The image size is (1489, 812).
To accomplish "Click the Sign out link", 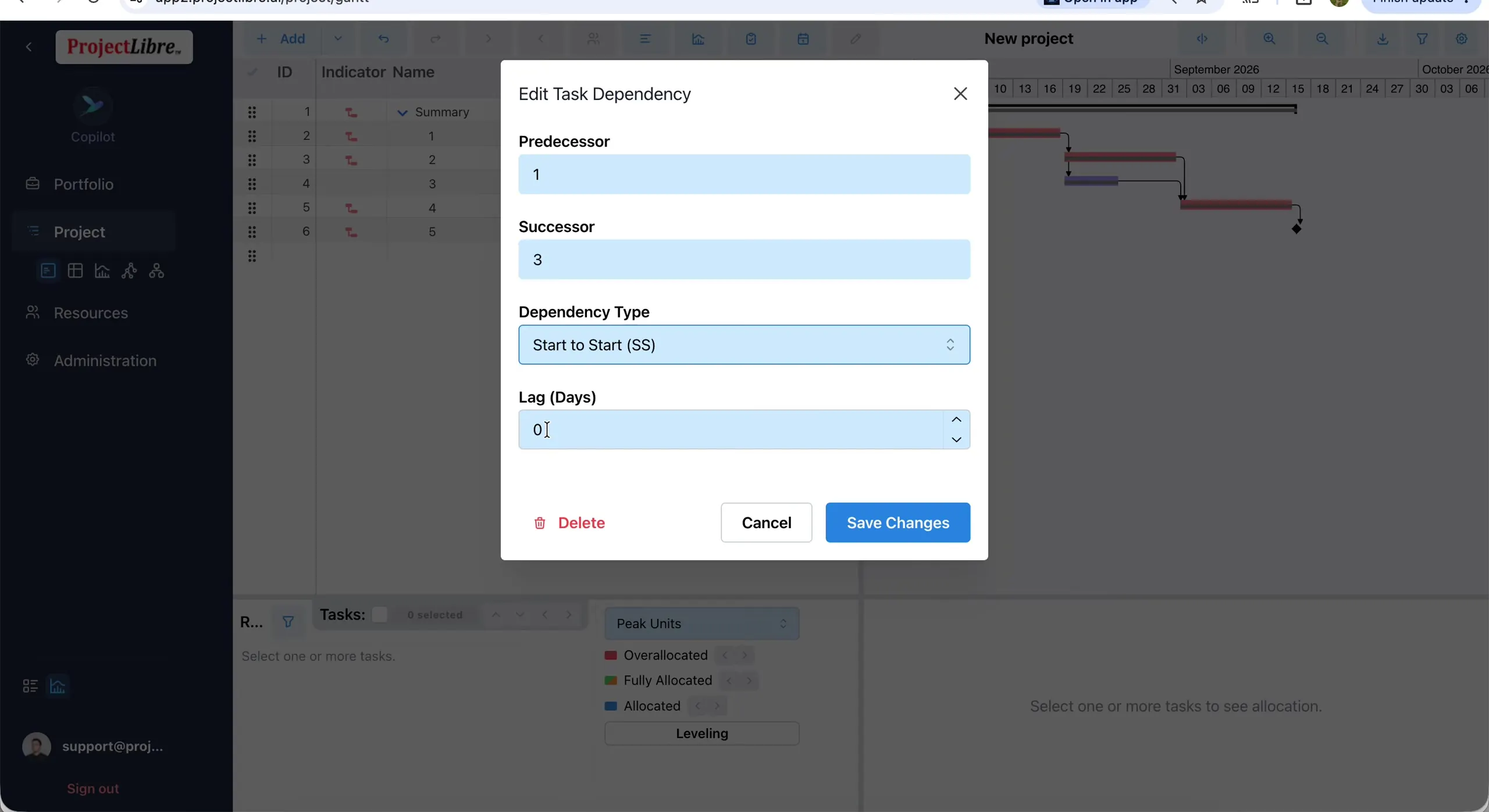I will tap(92, 789).
